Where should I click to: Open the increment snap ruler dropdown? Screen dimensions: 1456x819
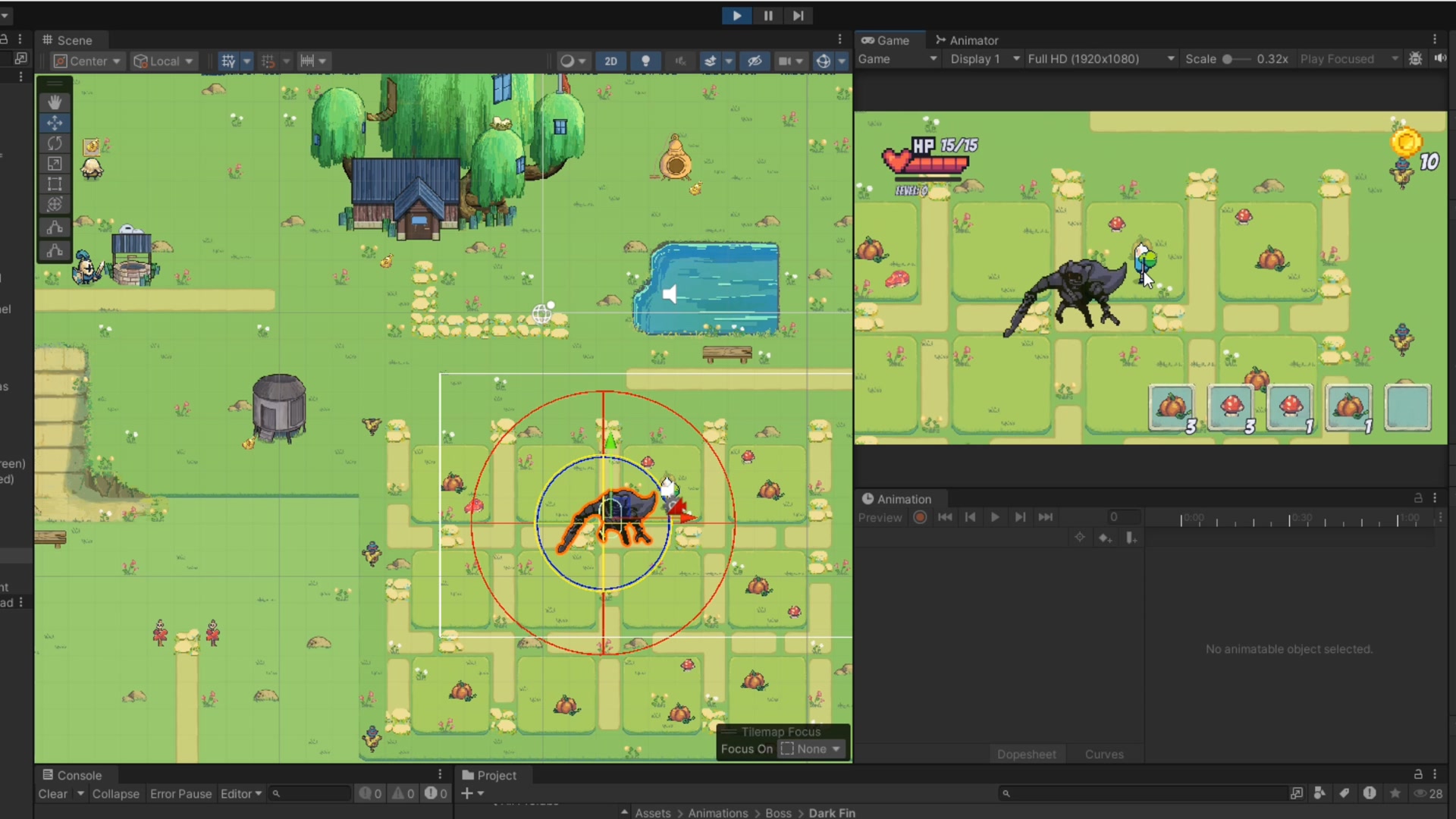click(x=313, y=61)
